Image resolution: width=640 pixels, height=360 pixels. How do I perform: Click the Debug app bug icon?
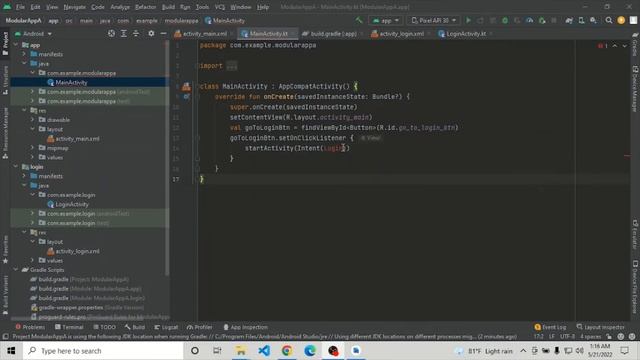pos(505,20)
